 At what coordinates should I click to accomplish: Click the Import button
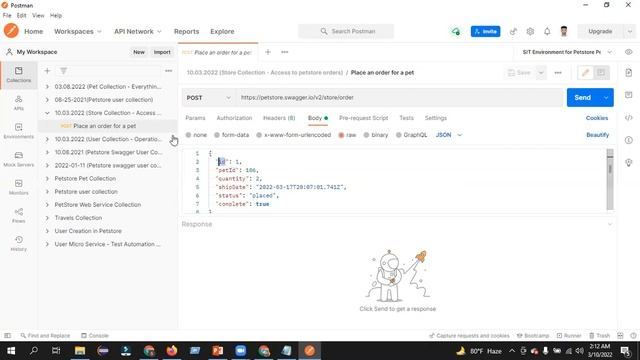point(162,52)
